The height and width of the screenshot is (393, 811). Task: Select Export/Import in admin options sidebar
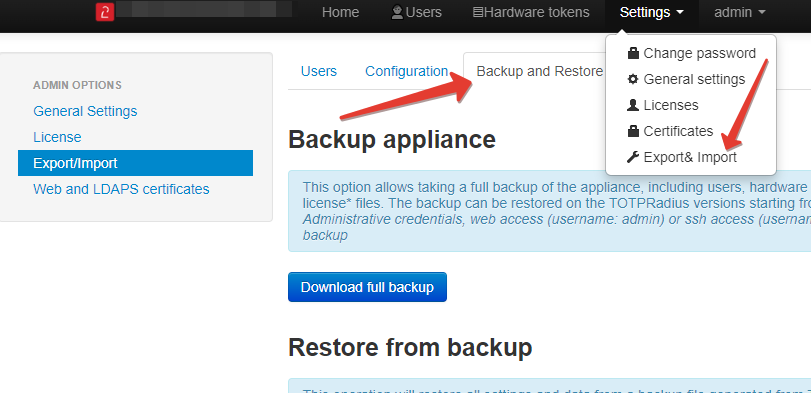point(136,163)
